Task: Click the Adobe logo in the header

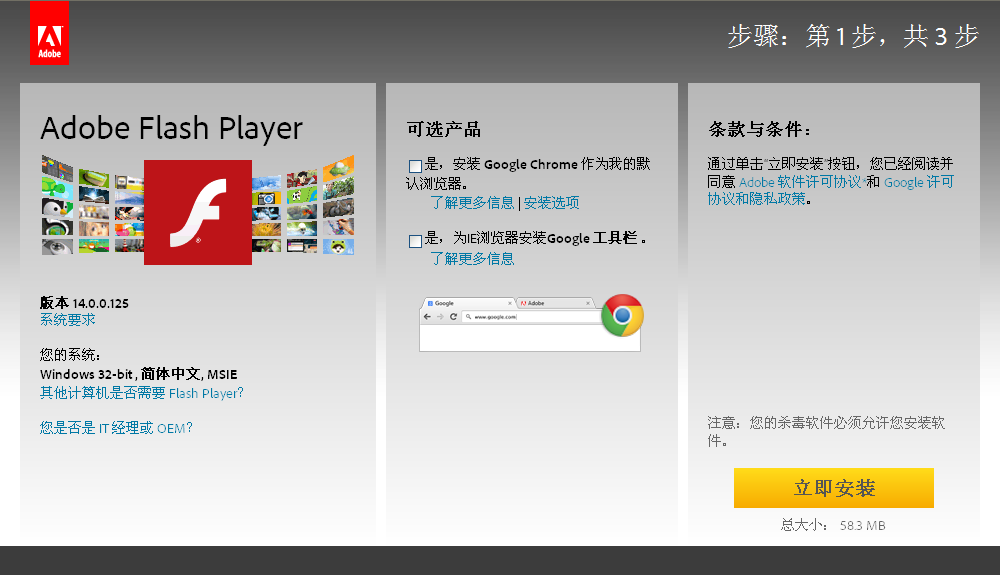Action: (x=49, y=33)
